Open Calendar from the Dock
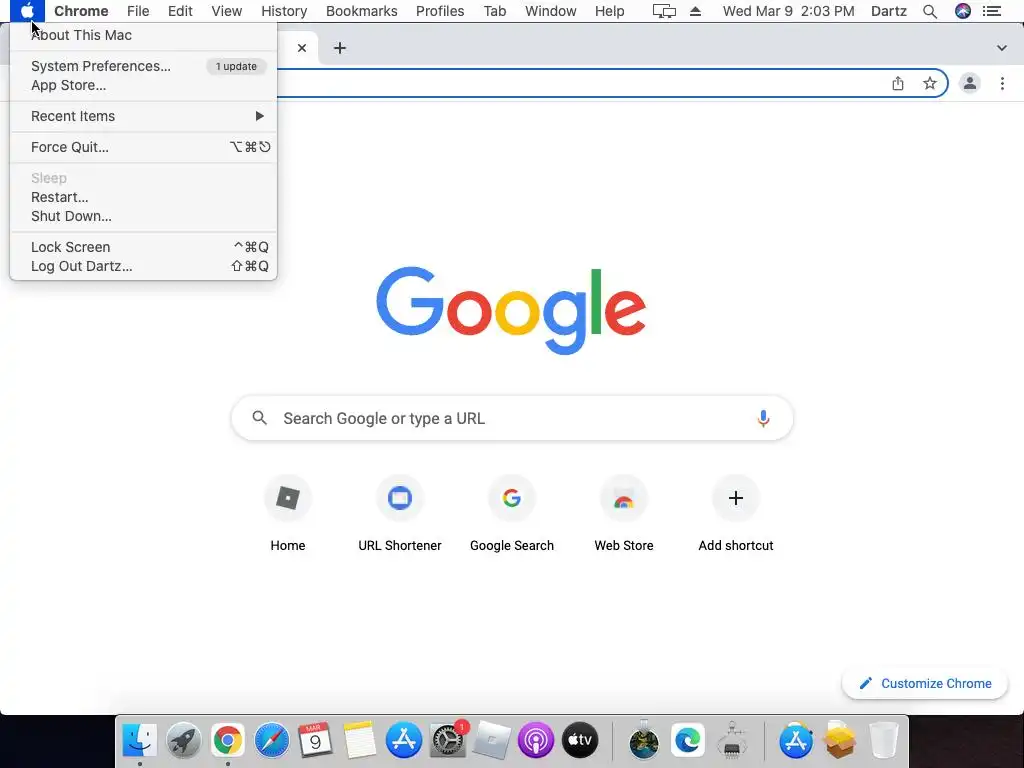Screen dimensions: 1024x768 [x=315, y=741]
